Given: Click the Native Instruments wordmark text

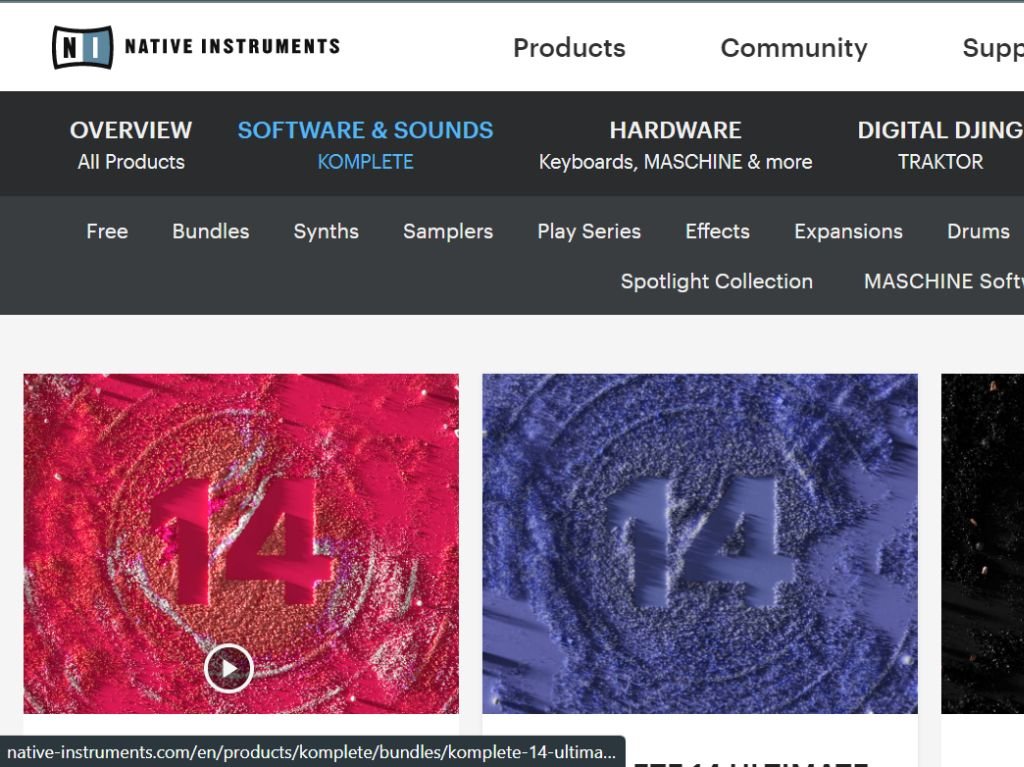Looking at the screenshot, I should (x=232, y=46).
